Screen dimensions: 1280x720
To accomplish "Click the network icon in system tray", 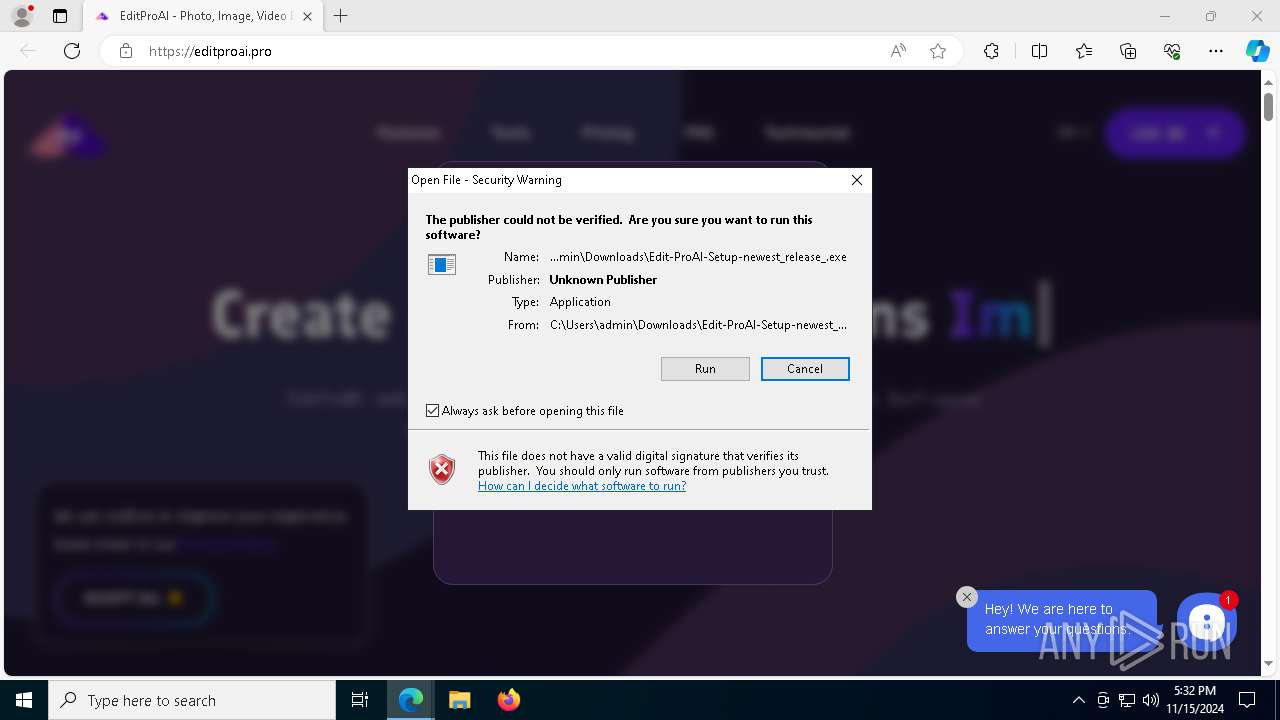I will 1127,700.
